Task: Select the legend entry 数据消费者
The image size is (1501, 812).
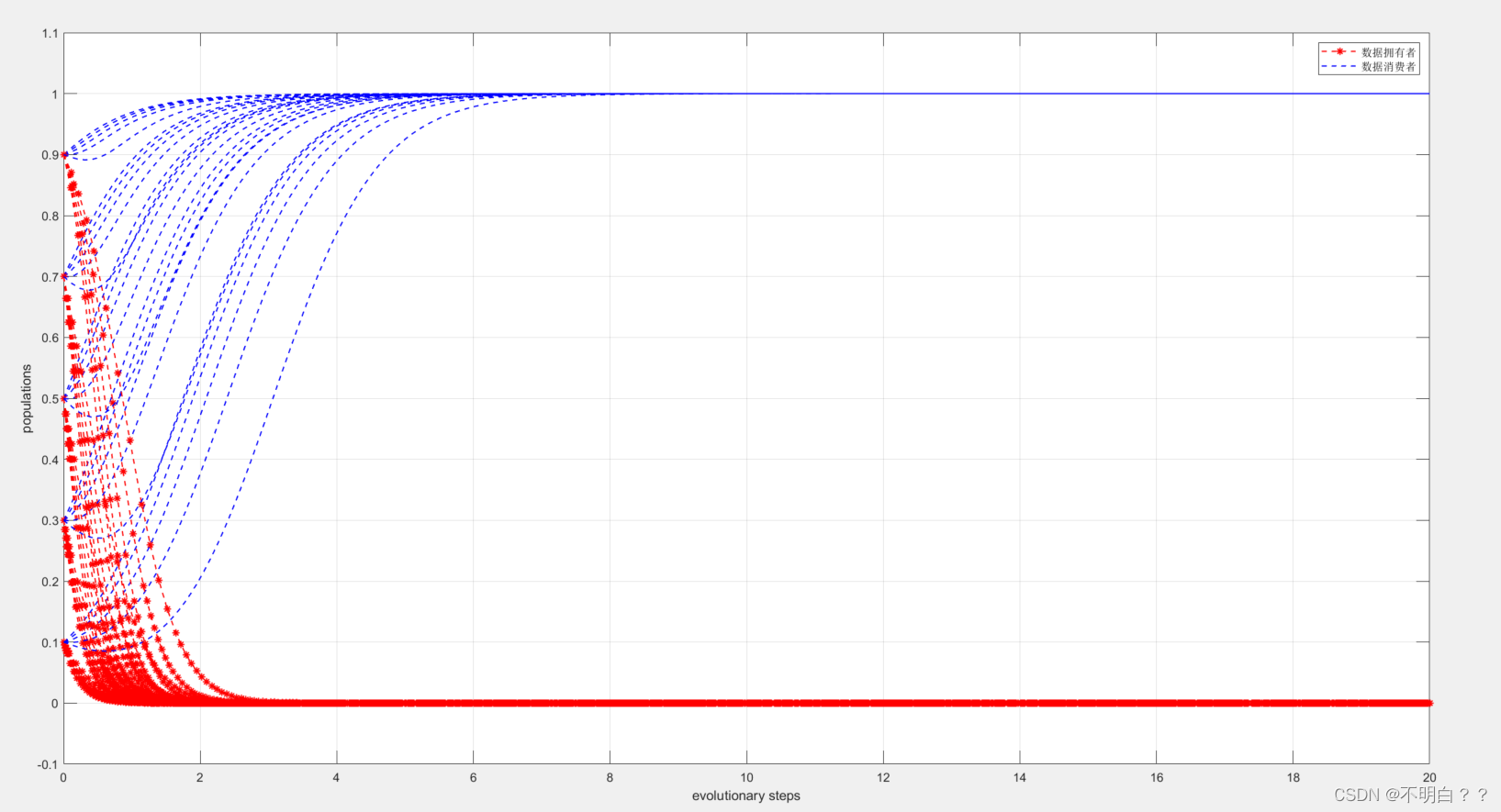Action: coord(1388,67)
